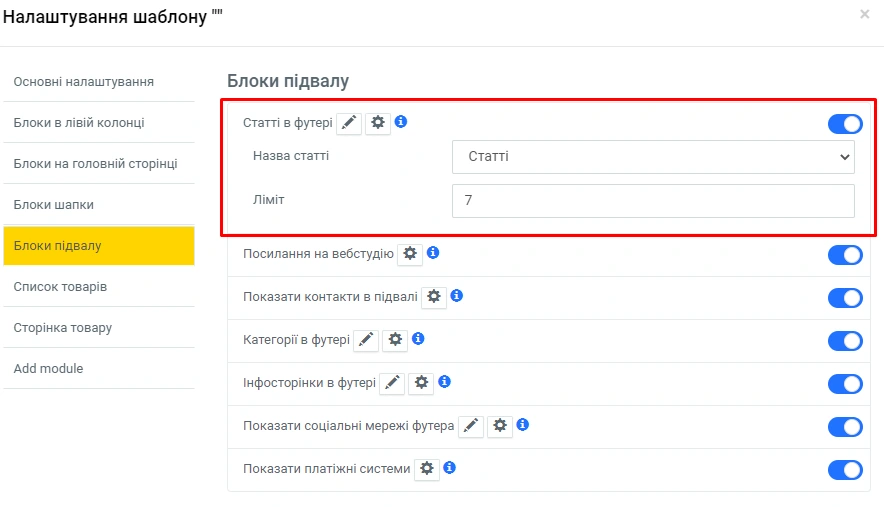Click gear icon for Показати платіжні системи
The height and width of the screenshot is (507, 884).
pos(426,469)
